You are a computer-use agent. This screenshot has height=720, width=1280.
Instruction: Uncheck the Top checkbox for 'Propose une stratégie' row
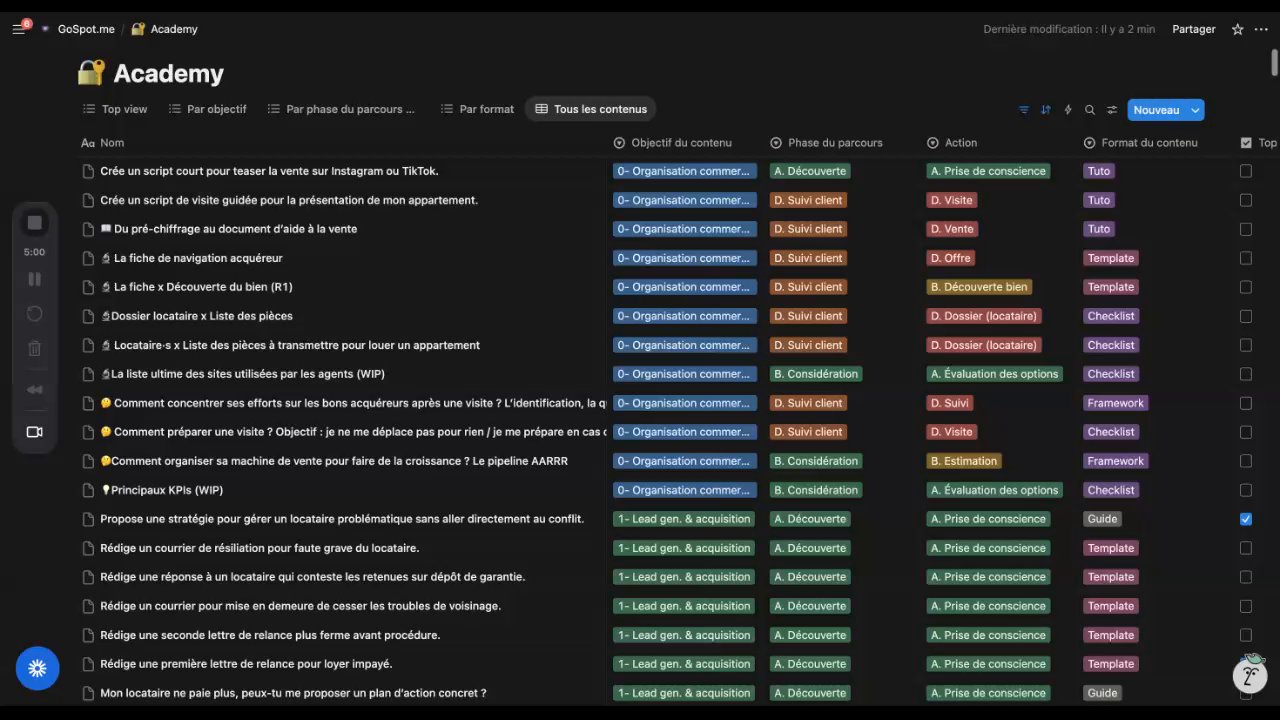tap(1246, 519)
